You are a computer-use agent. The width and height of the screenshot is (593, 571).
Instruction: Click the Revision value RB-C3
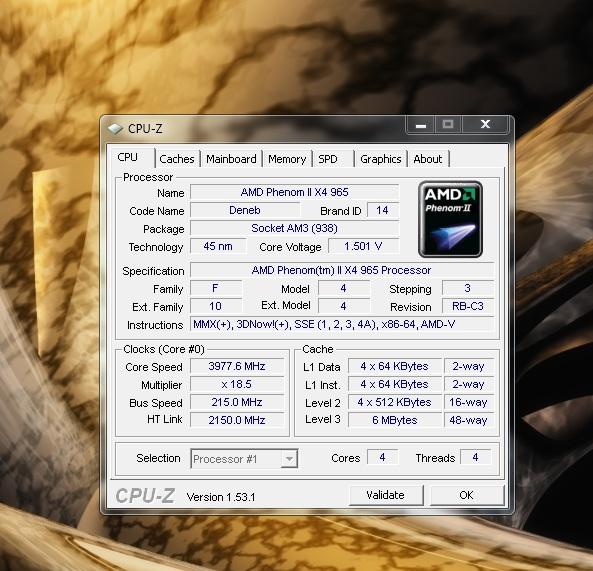(x=467, y=306)
